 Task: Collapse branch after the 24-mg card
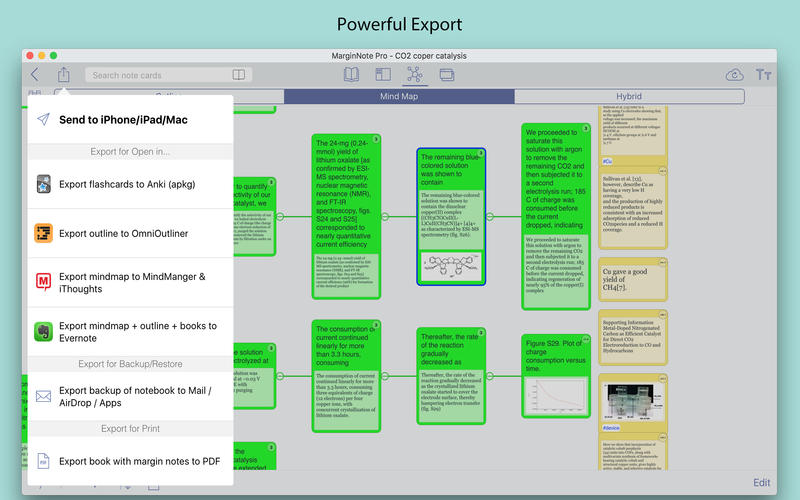point(385,217)
